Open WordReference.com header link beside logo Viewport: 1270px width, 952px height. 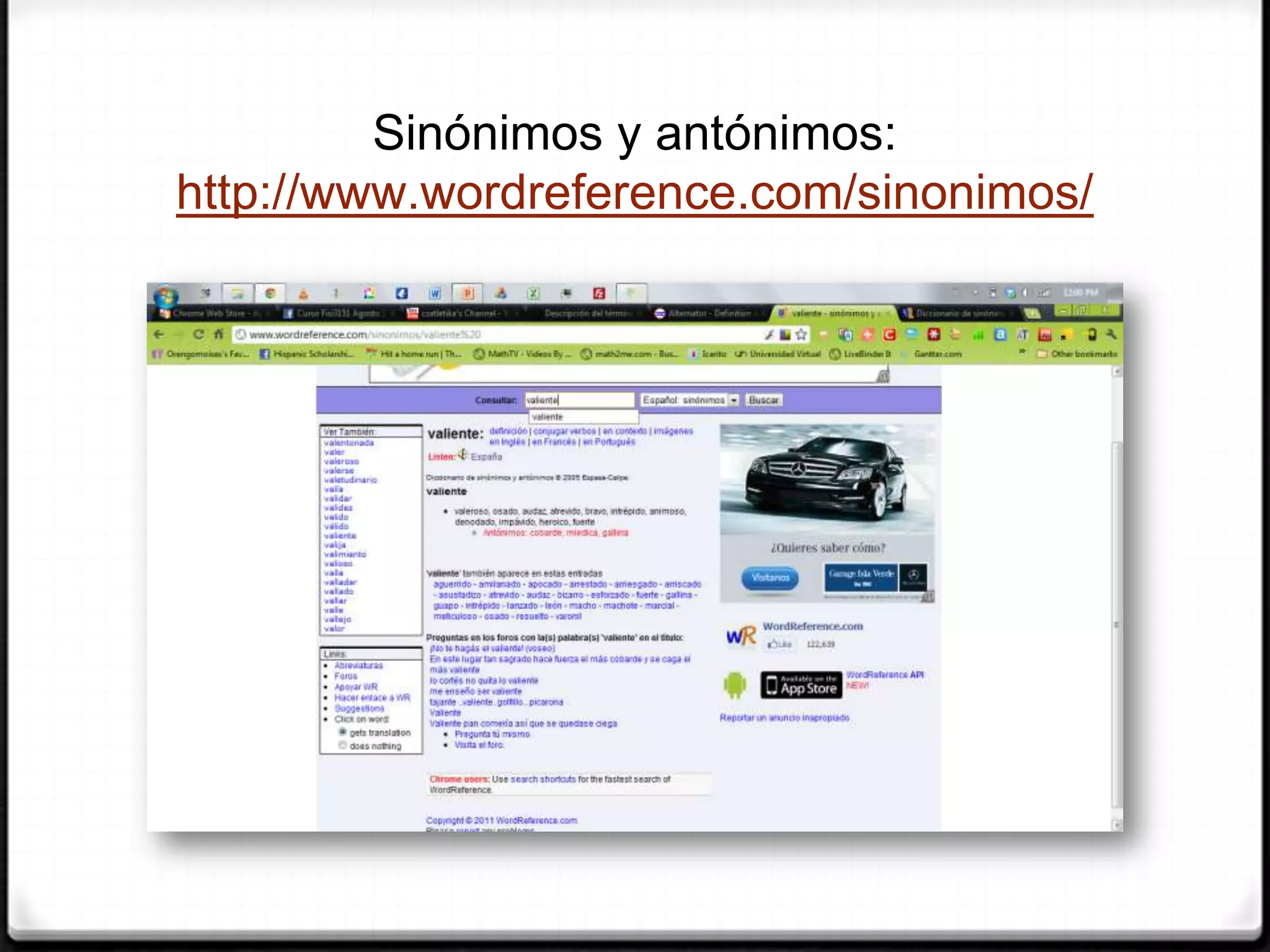coord(812,627)
